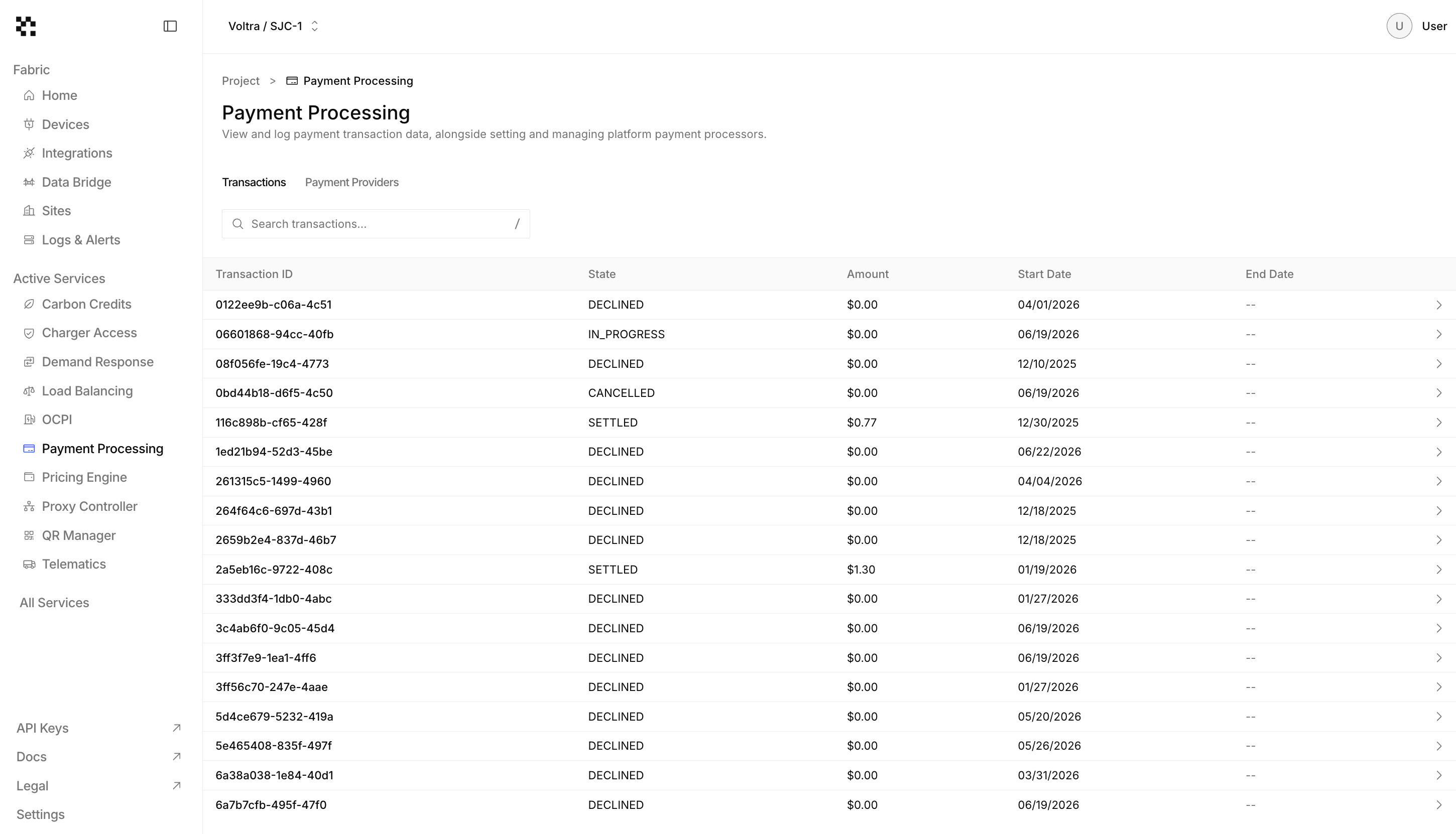
Task: Open the Telematics truck icon
Action: click(29, 564)
